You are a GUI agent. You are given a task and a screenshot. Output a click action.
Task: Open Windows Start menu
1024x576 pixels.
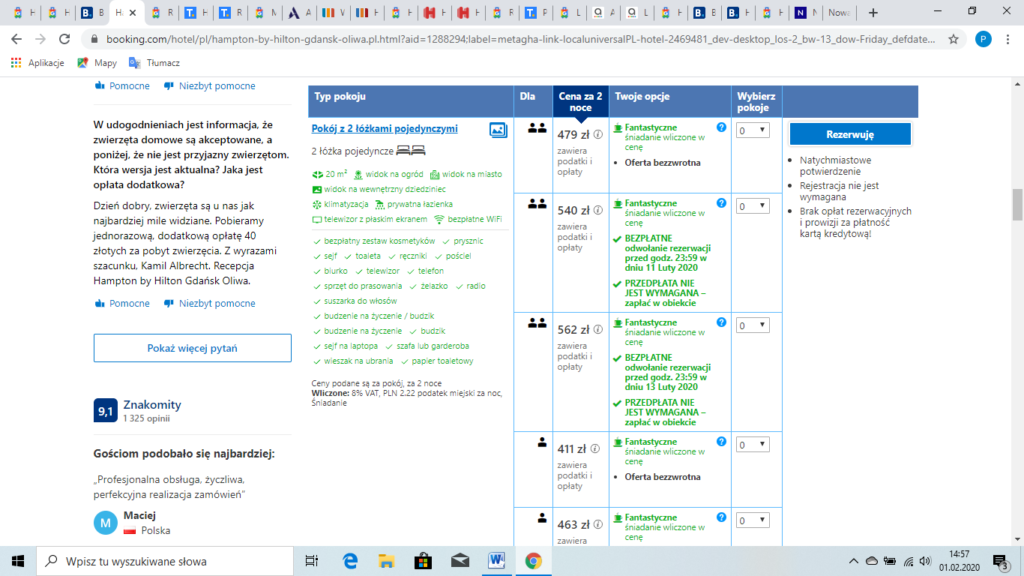tap(18, 561)
